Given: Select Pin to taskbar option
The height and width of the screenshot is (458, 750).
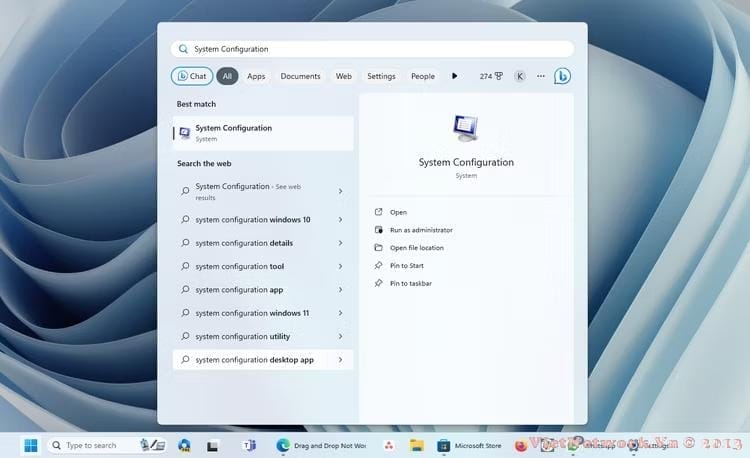Looking at the screenshot, I should coord(411,284).
